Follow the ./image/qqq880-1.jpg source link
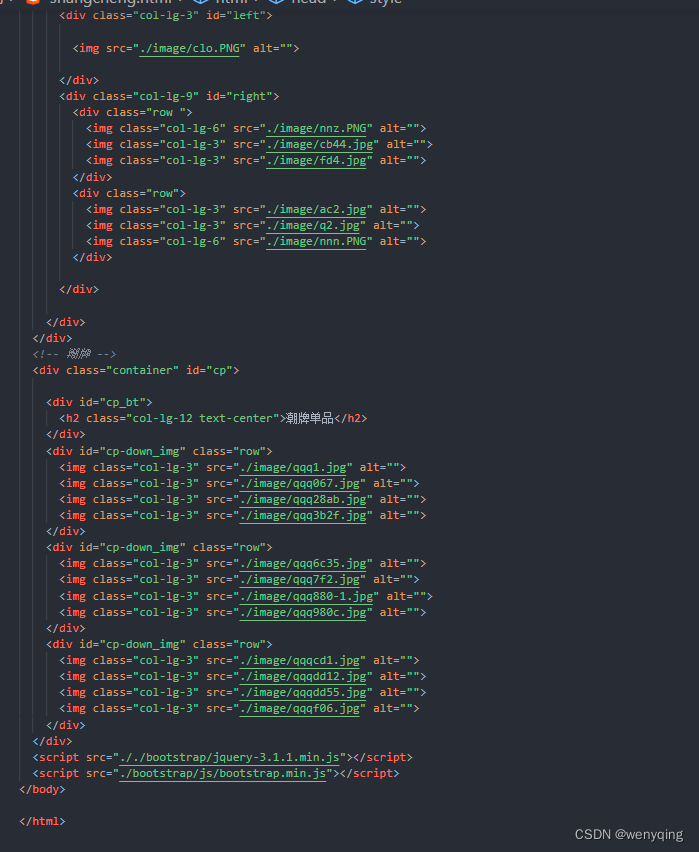 [306, 597]
